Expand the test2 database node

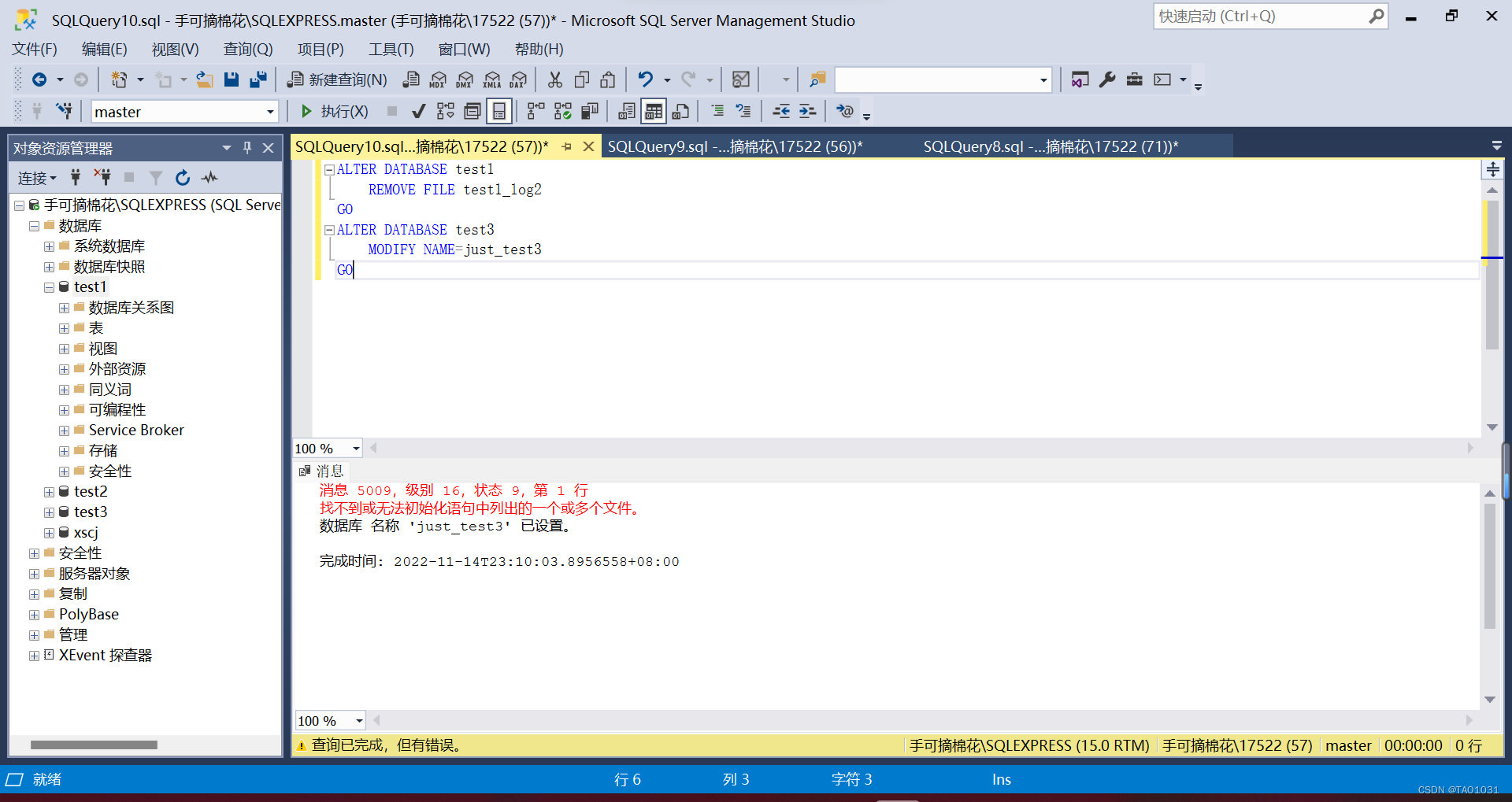pyautogui.click(x=49, y=493)
